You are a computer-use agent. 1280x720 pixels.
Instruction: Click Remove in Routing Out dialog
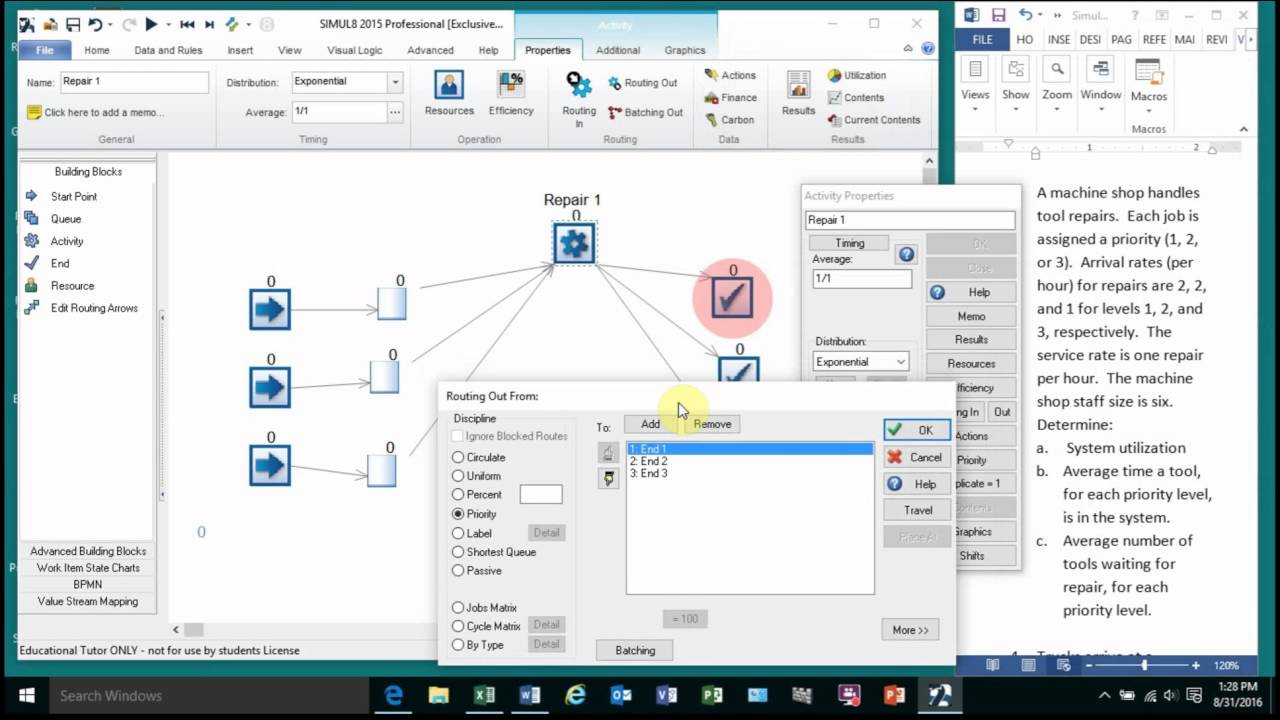coord(712,424)
